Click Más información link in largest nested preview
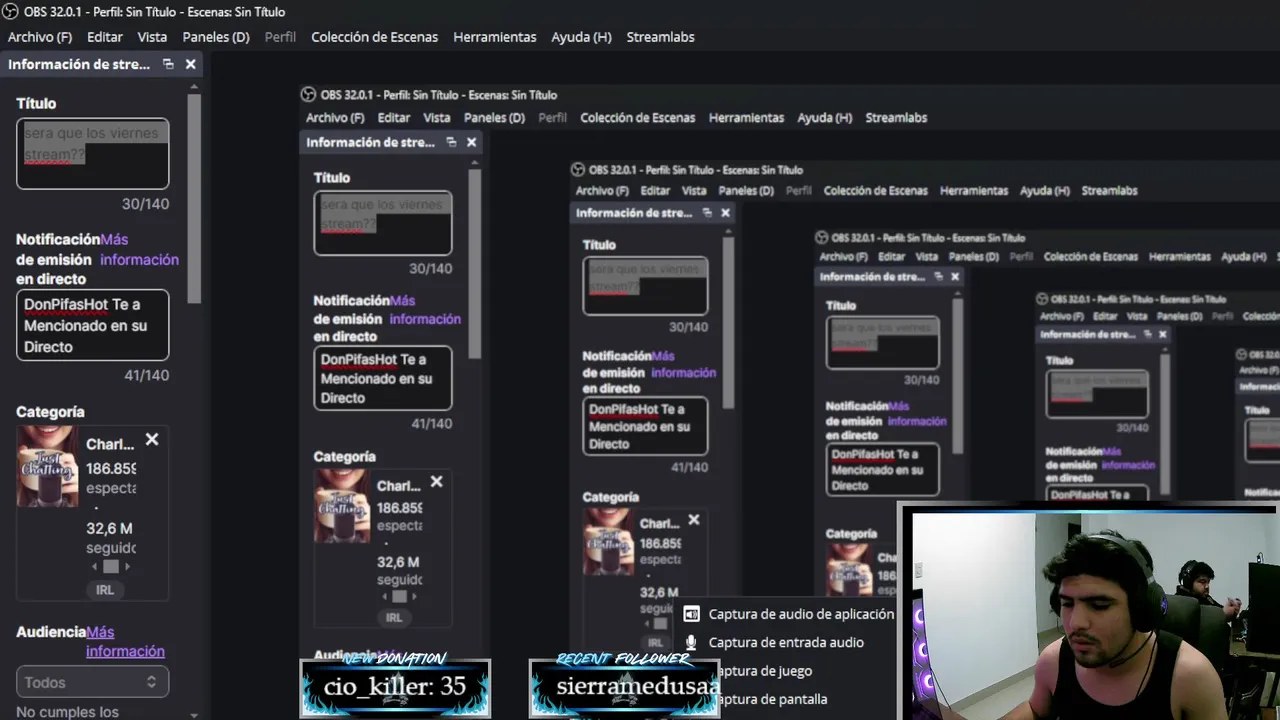1280x720 pixels. (x=425, y=310)
